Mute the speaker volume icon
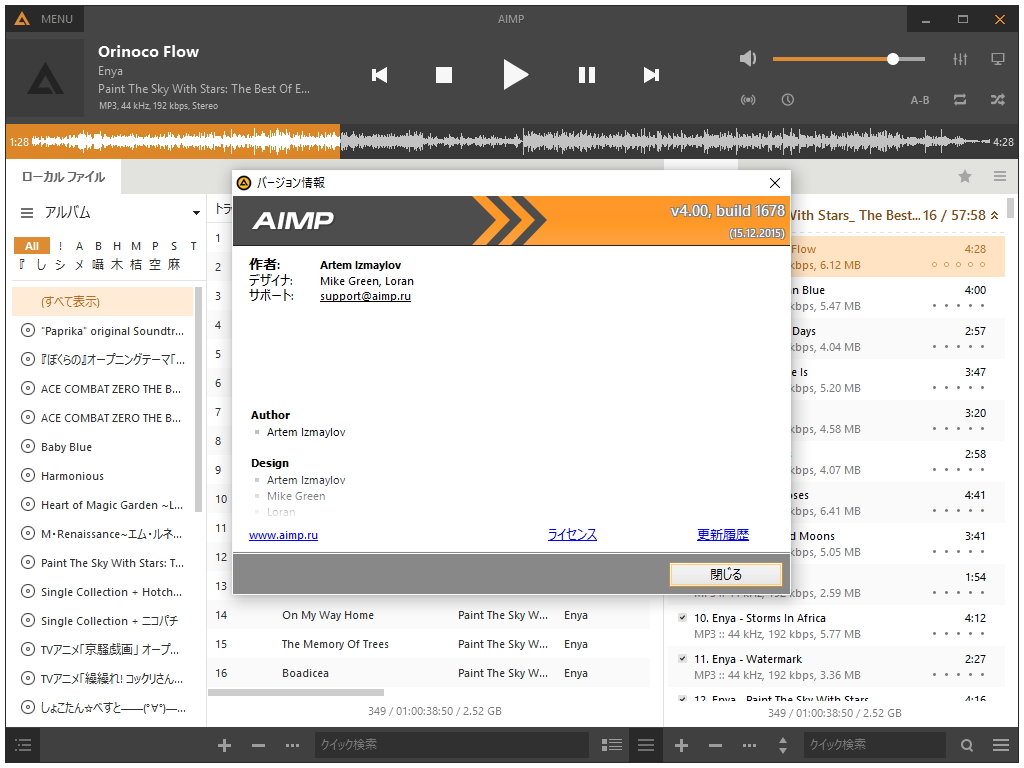This screenshot has width=1024, height=768. click(x=748, y=59)
